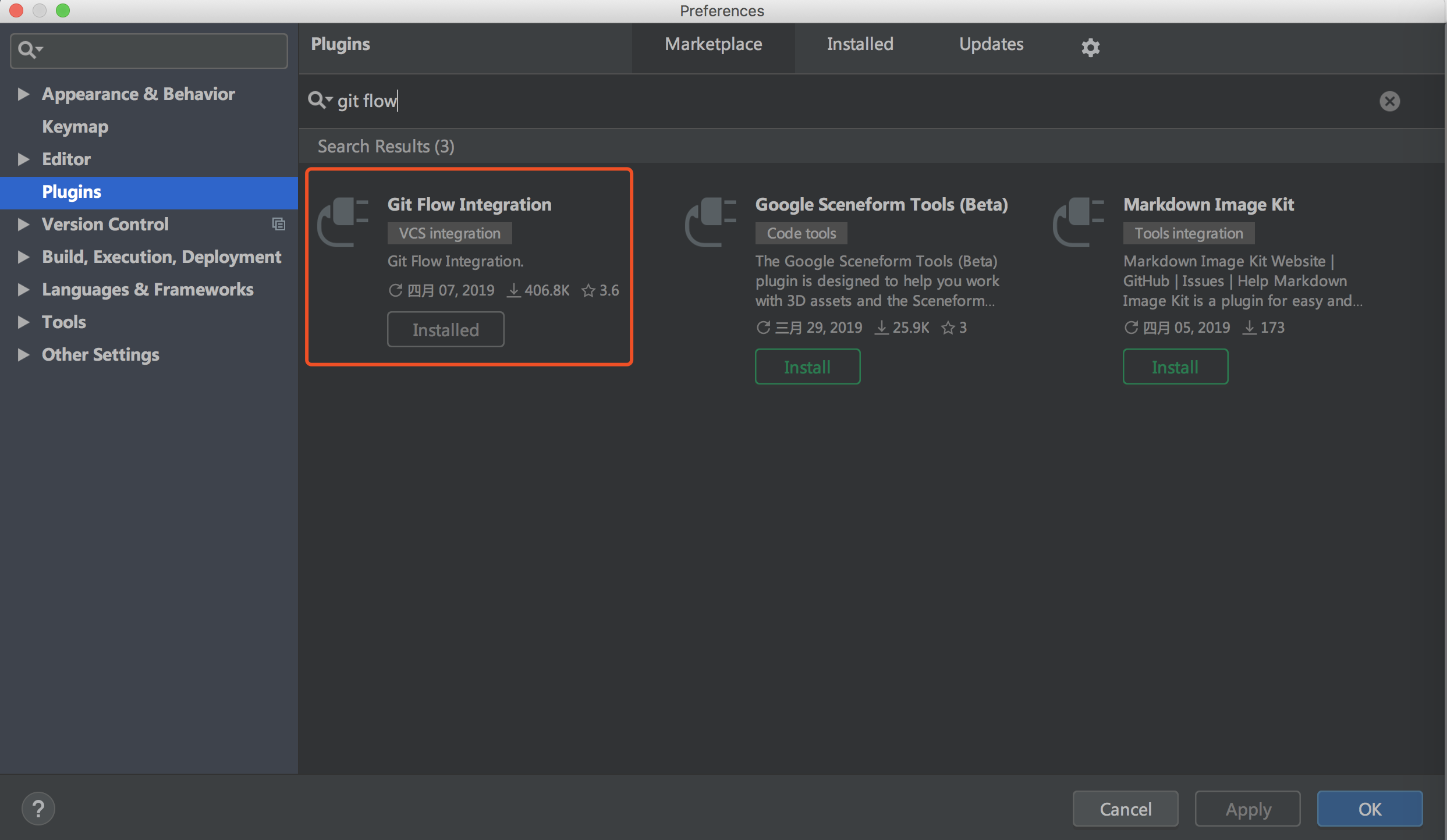Click the VCS integration tag
Image resolution: width=1447 pixels, height=840 pixels.
coord(449,233)
